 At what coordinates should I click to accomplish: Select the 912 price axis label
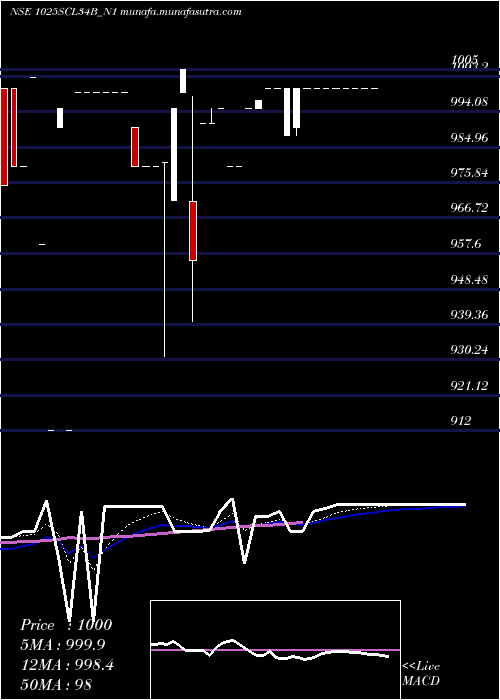pos(461,421)
